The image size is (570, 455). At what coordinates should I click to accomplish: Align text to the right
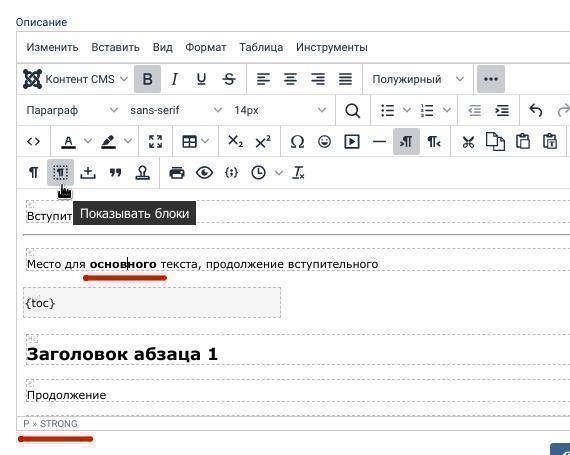pos(318,79)
